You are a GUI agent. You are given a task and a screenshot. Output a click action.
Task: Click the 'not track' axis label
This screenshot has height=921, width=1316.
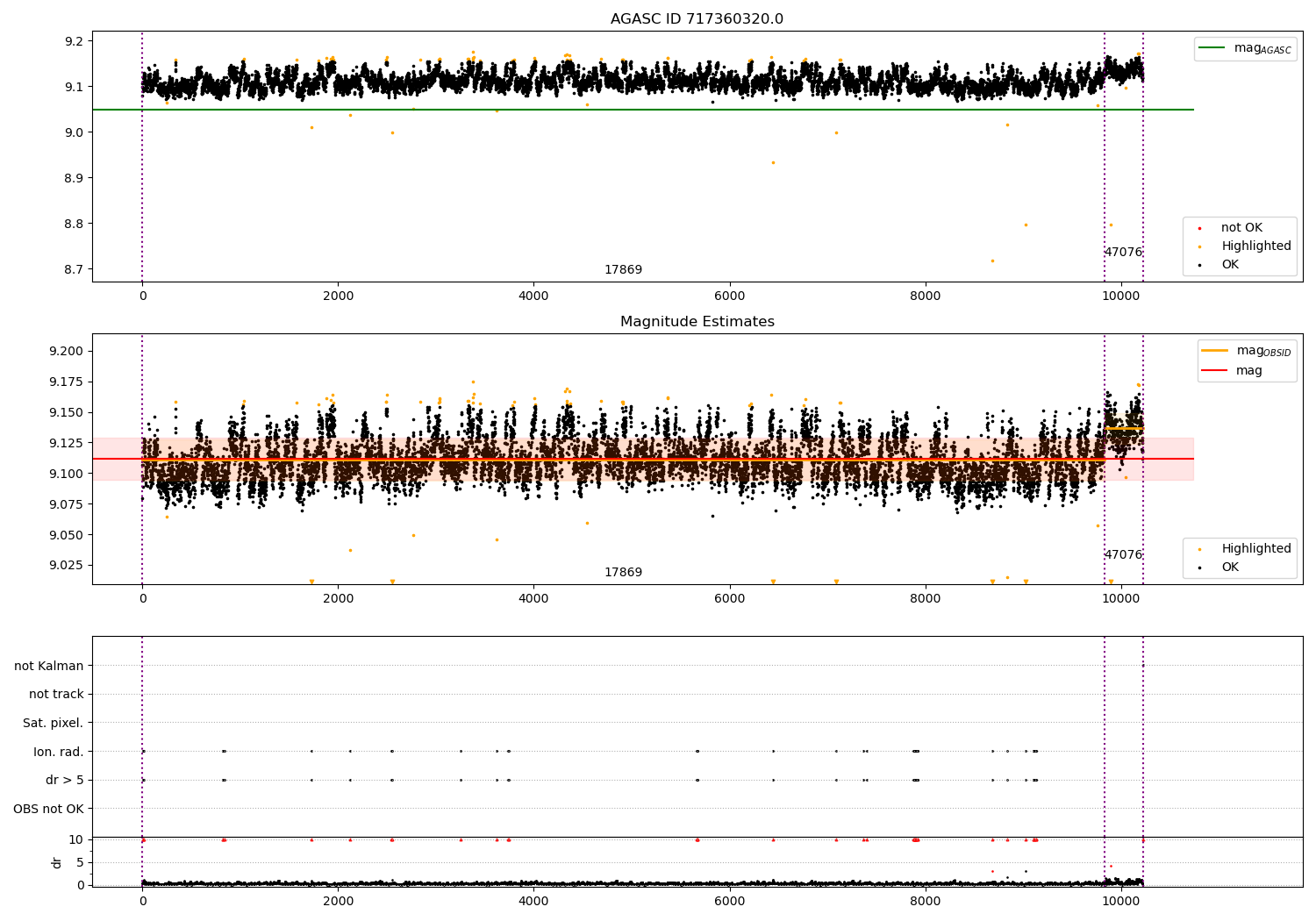tap(56, 695)
